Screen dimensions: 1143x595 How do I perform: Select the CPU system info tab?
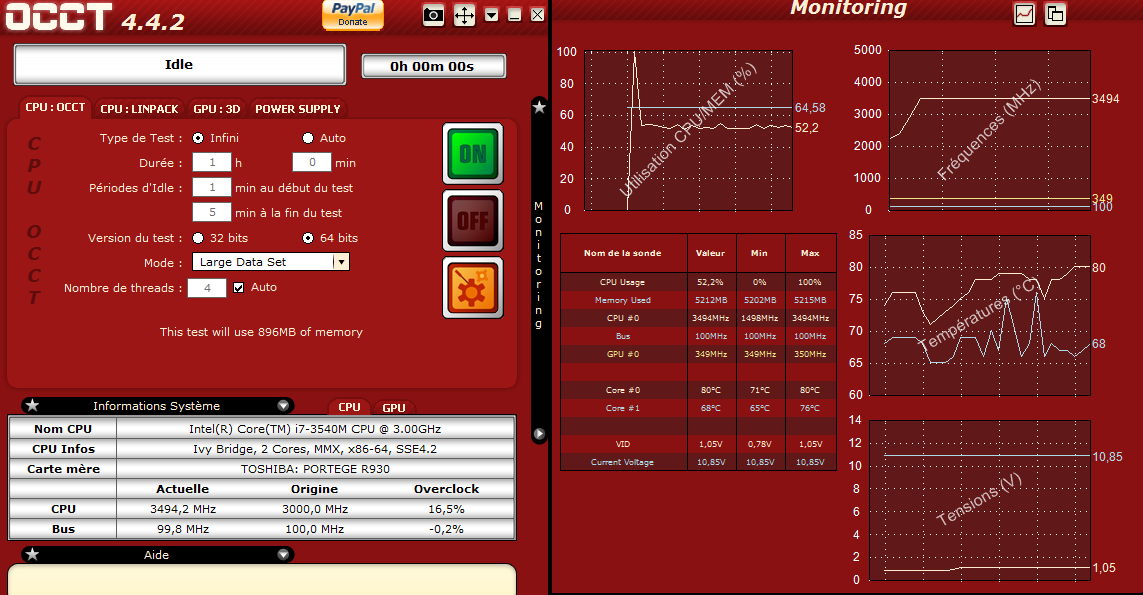(349, 407)
